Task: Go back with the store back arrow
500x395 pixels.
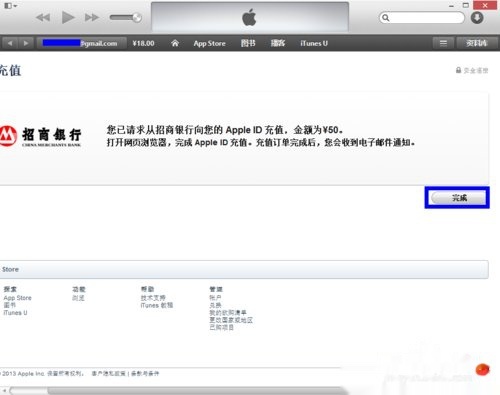Action: [x=10, y=43]
